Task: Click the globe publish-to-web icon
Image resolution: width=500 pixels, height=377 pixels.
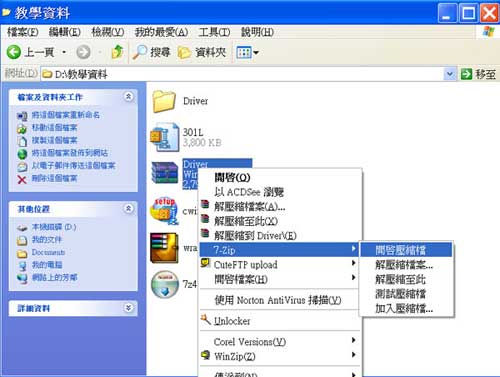Action: (x=22, y=154)
